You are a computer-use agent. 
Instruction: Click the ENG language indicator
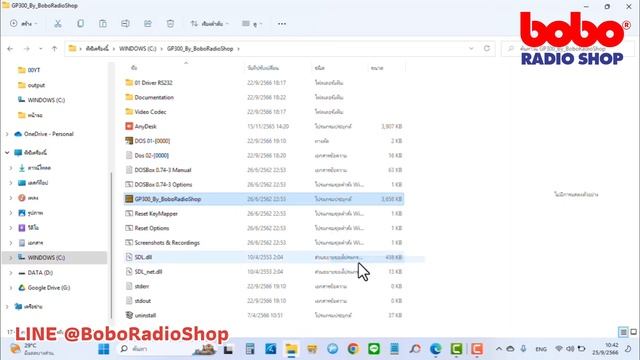(x=541, y=349)
